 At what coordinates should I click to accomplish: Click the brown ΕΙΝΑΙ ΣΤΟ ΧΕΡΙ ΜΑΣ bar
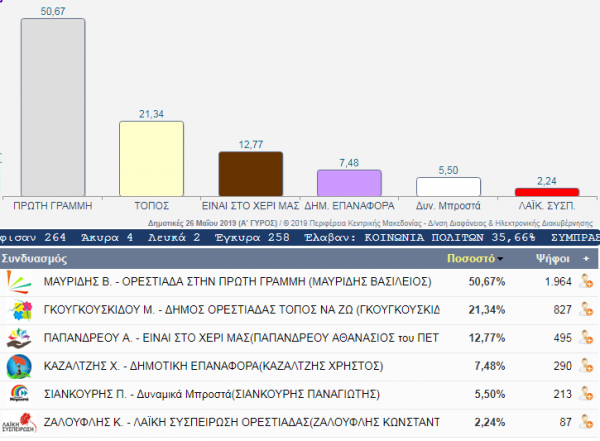(x=250, y=174)
